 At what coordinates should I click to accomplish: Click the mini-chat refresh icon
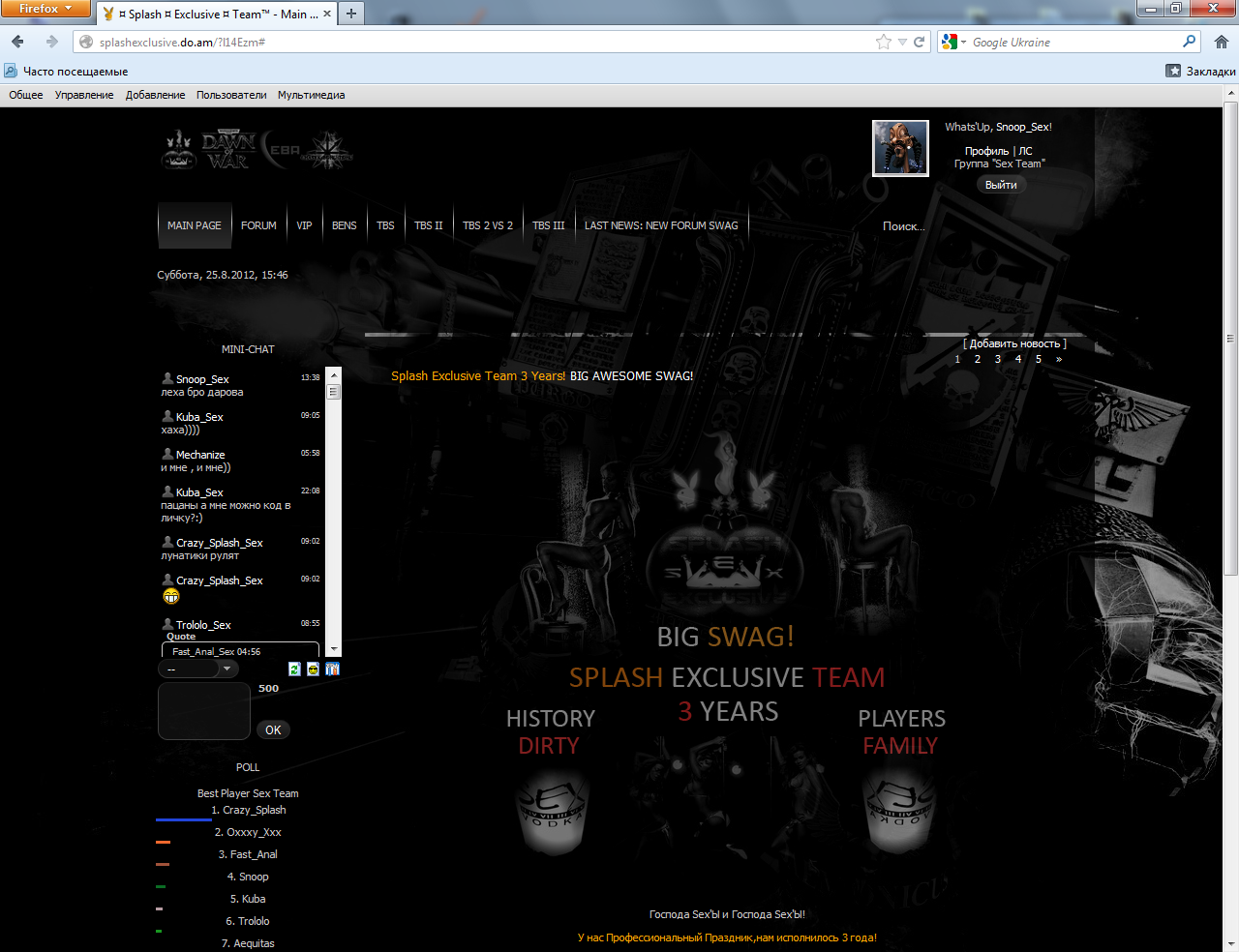coord(294,669)
